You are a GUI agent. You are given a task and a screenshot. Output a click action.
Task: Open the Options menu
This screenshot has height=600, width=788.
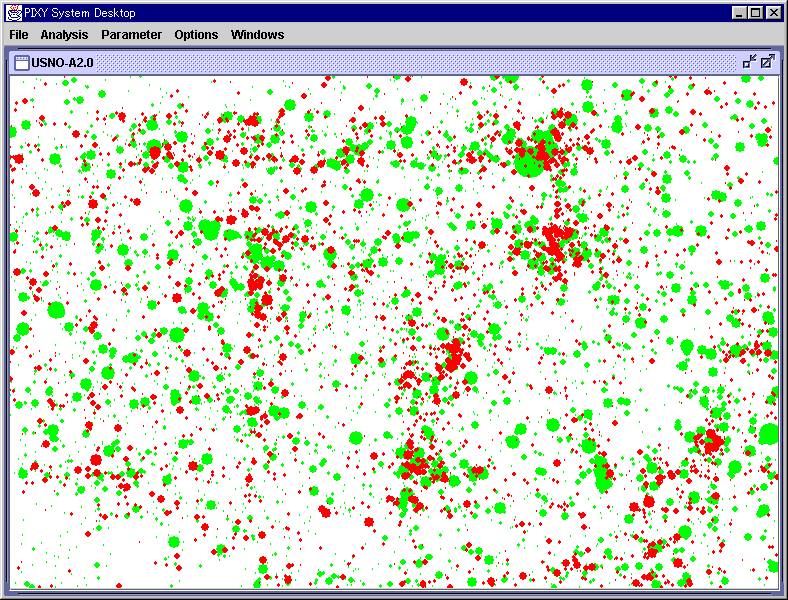tap(196, 35)
